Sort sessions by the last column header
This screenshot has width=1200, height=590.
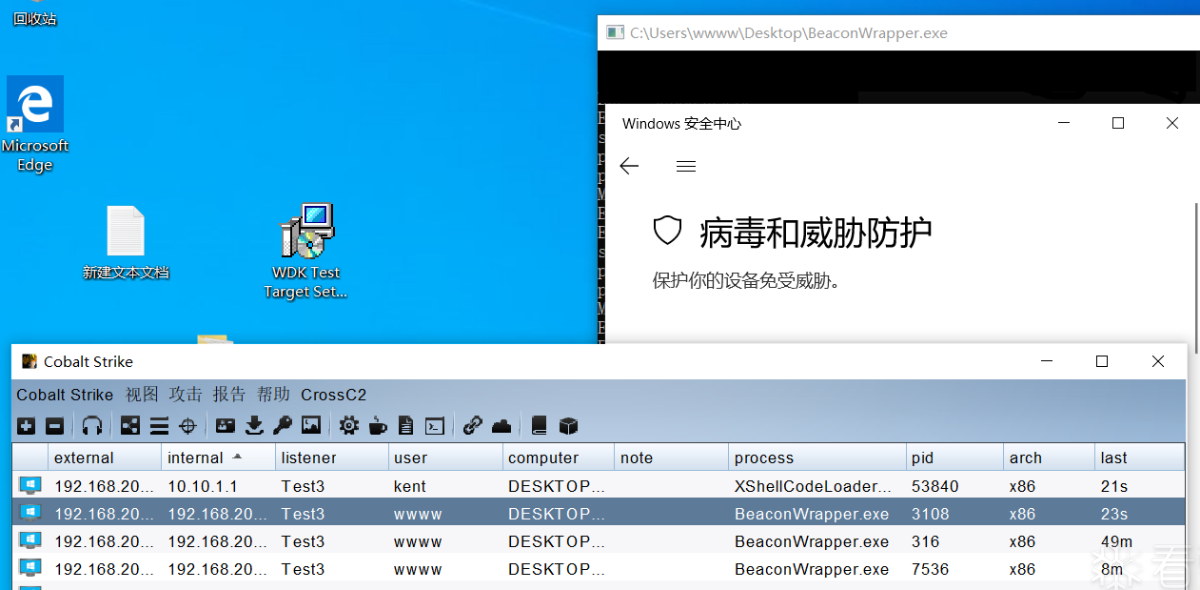click(1140, 458)
